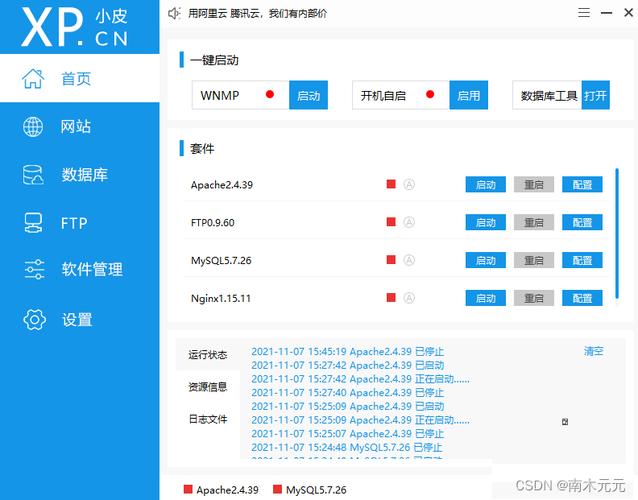This screenshot has width=638, height=500.
Task: Start WNMP with the 启动 button
Action: click(308, 95)
